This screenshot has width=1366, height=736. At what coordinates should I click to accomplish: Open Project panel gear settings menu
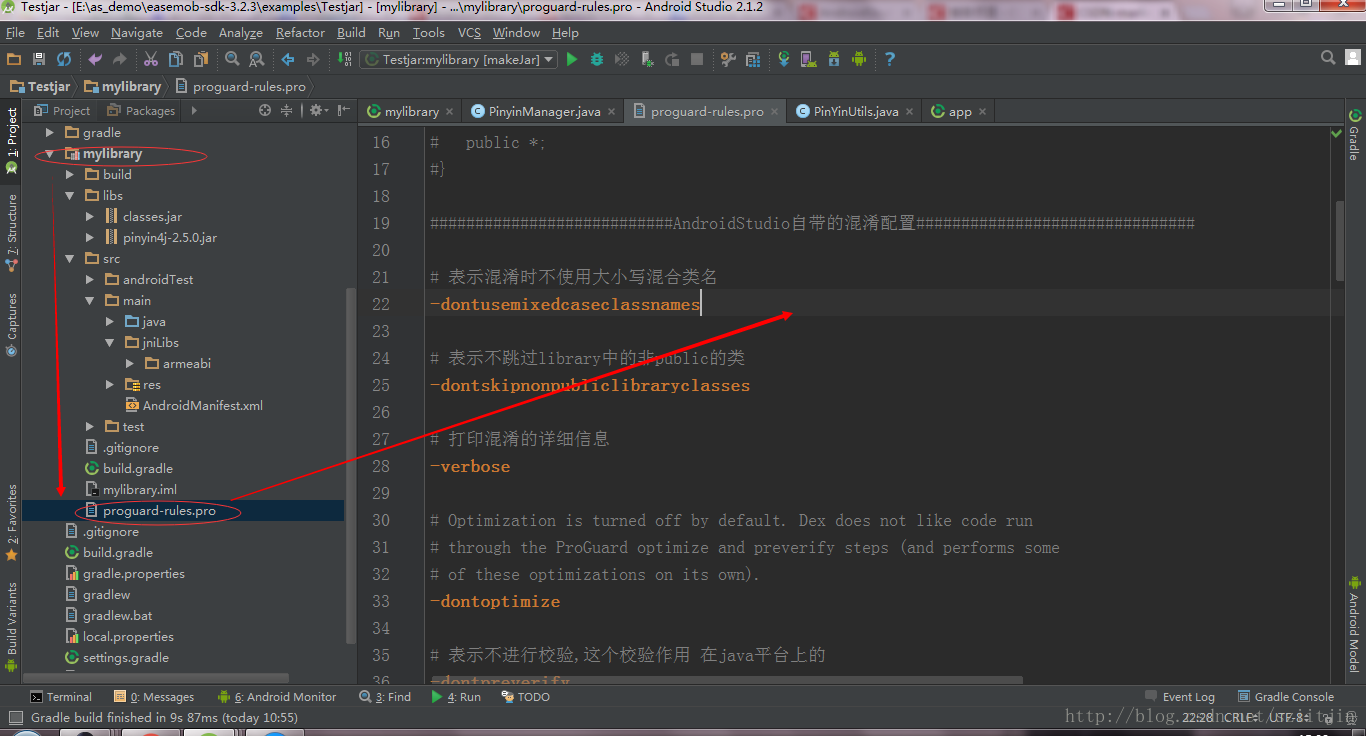(318, 111)
